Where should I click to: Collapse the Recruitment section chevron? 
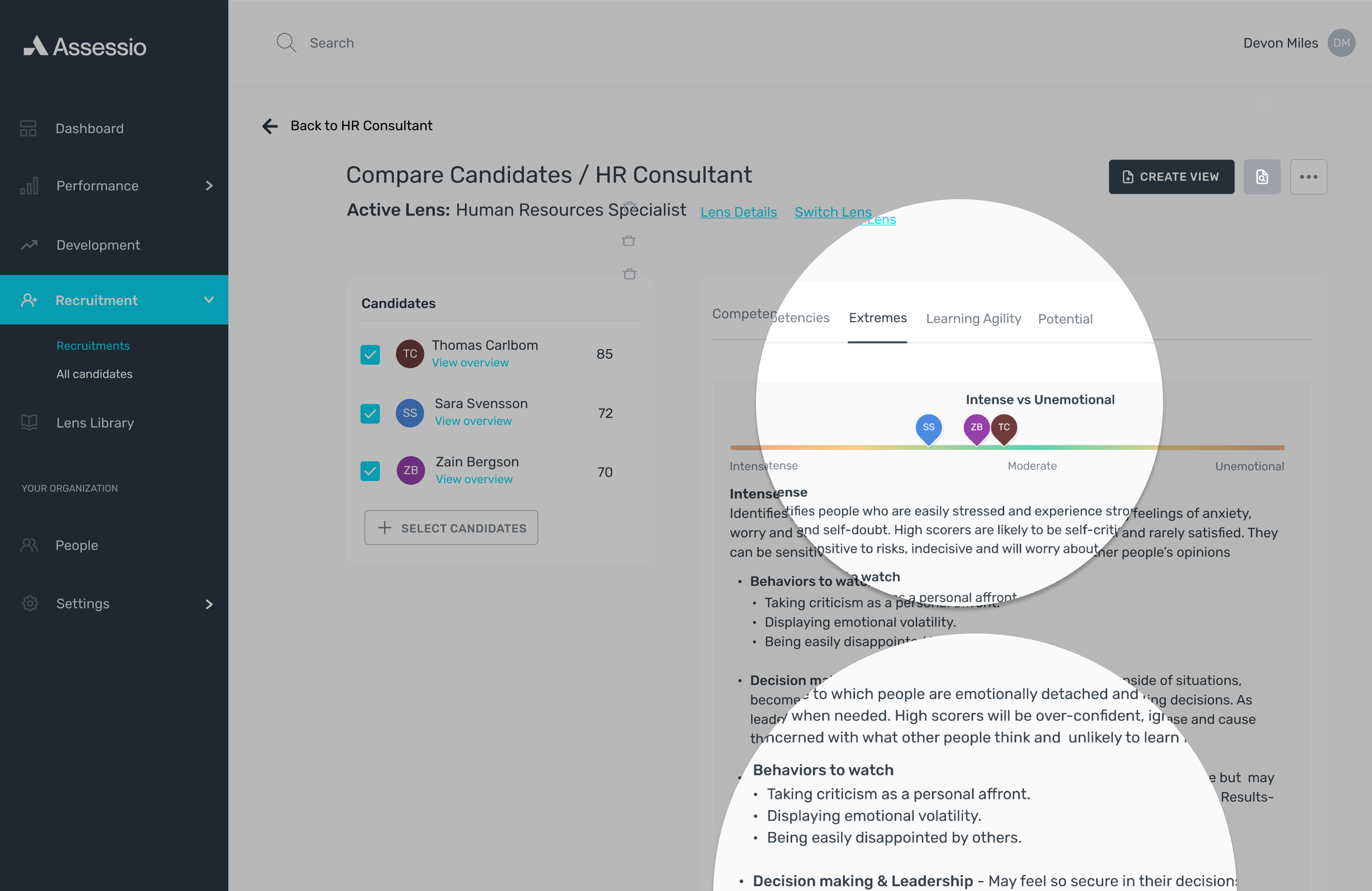[x=209, y=300]
